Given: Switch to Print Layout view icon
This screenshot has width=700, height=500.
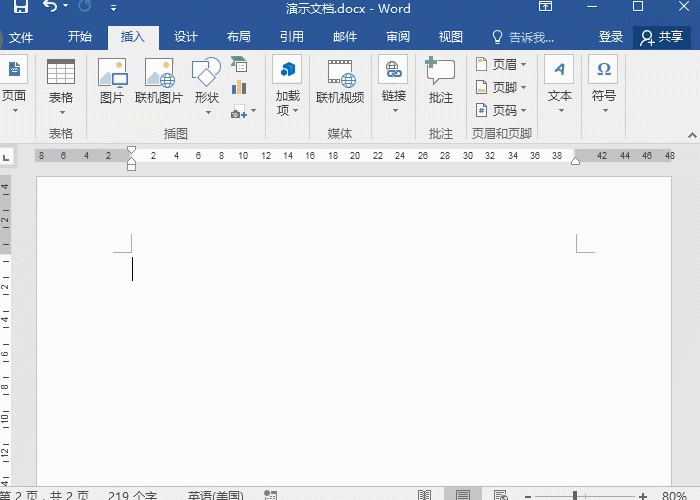Looking at the screenshot, I should [463, 495].
